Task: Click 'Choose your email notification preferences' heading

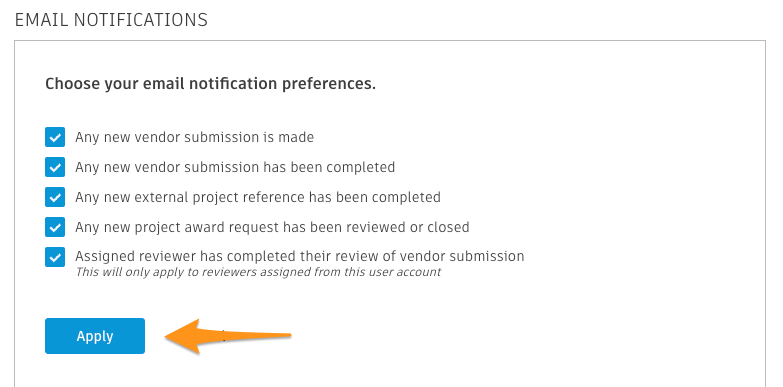Action: [210, 83]
